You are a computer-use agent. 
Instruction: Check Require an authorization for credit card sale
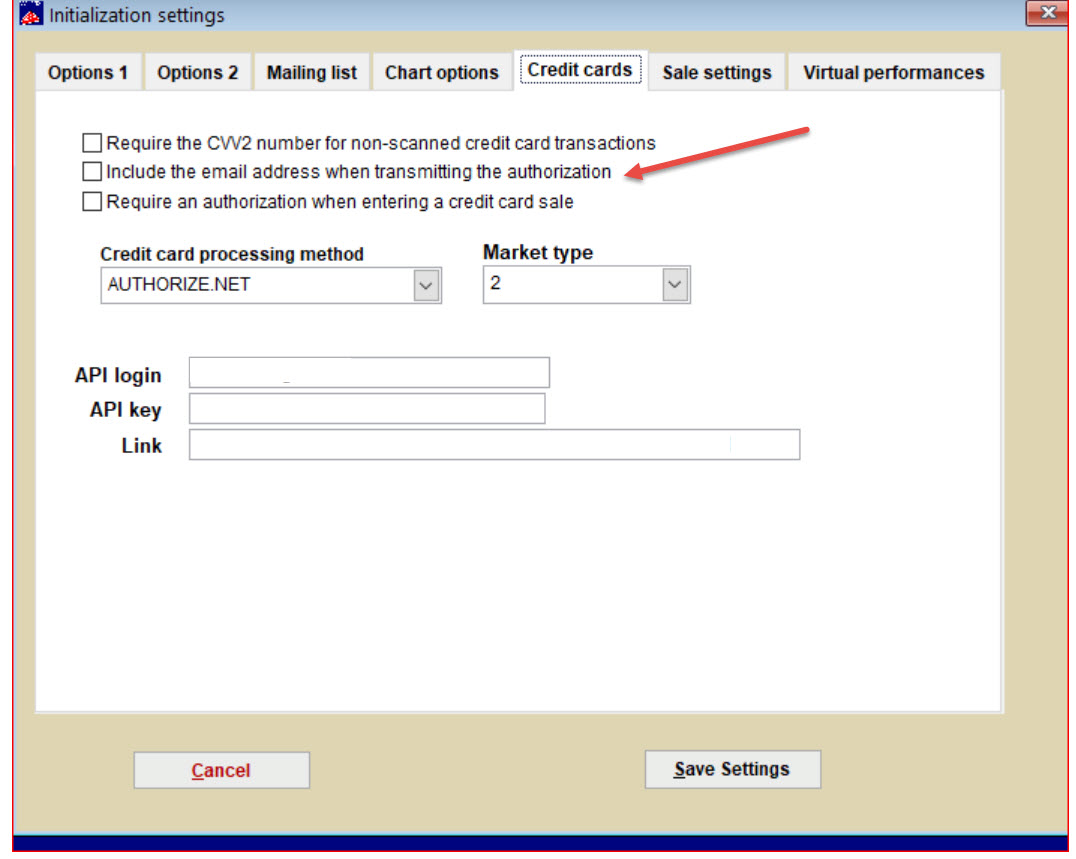pyautogui.click(x=92, y=201)
